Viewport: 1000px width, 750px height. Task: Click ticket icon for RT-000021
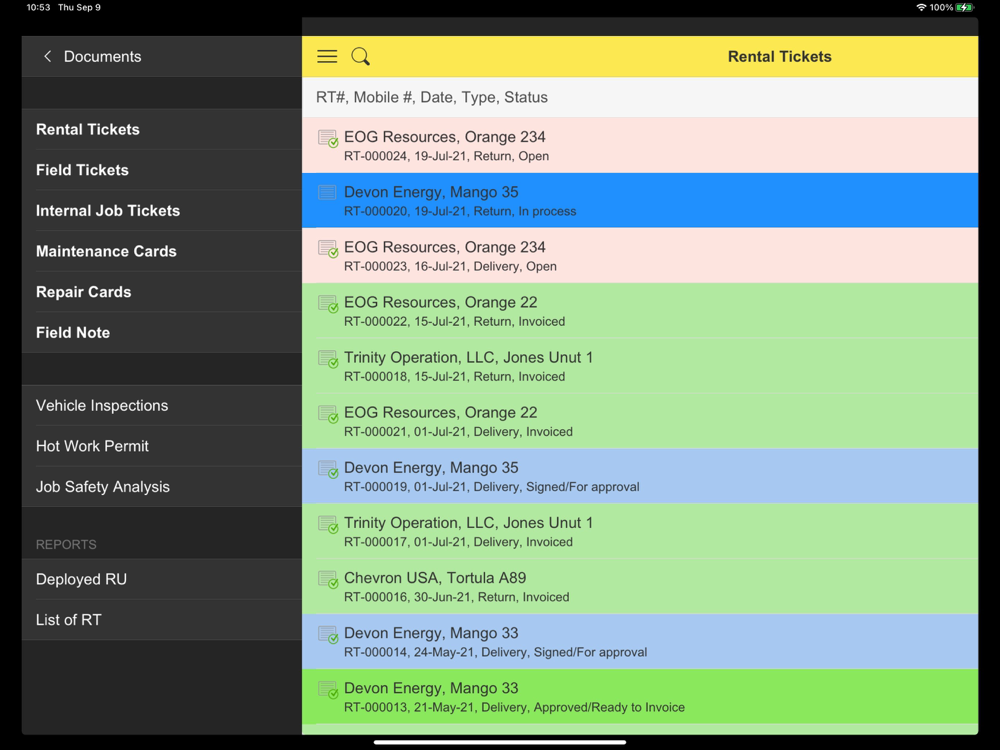(328, 414)
